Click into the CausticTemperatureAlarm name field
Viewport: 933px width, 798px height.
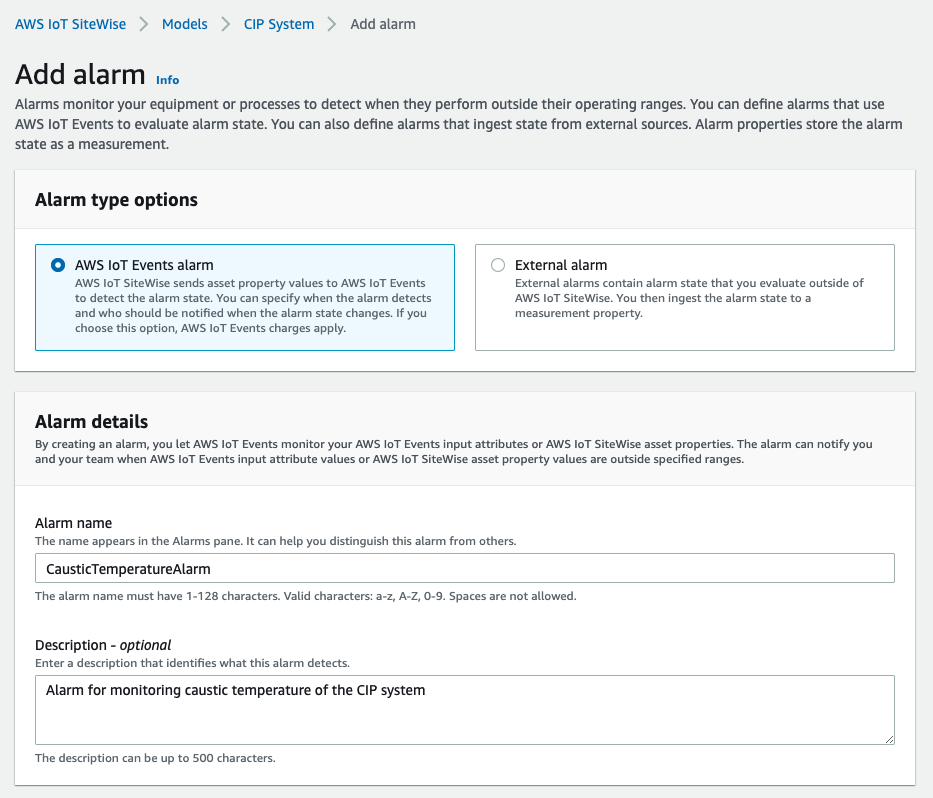point(465,567)
